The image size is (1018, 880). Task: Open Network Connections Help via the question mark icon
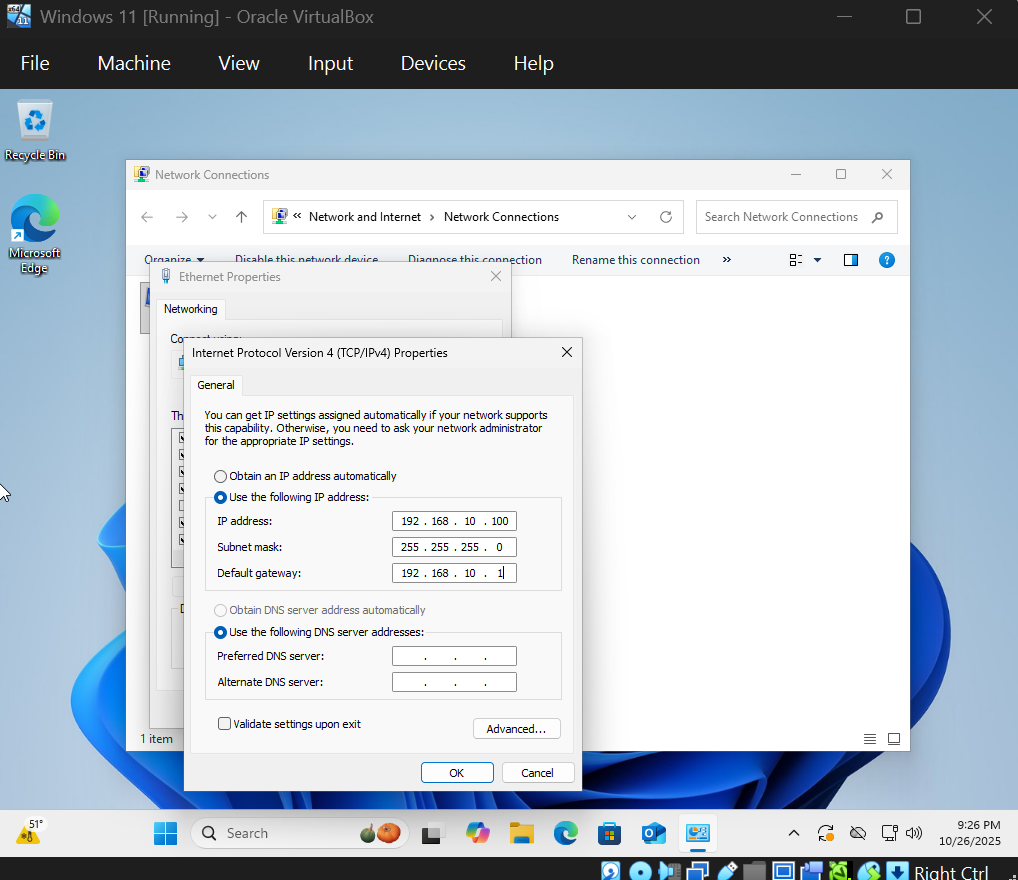886,260
